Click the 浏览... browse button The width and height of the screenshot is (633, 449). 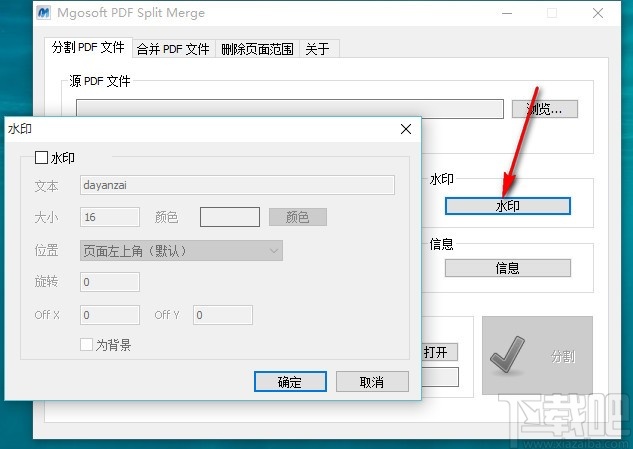[545, 109]
